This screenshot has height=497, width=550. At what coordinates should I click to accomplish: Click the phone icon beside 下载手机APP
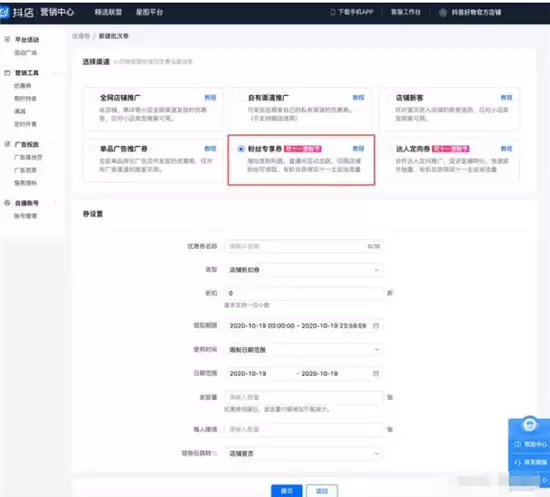(333, 12)
